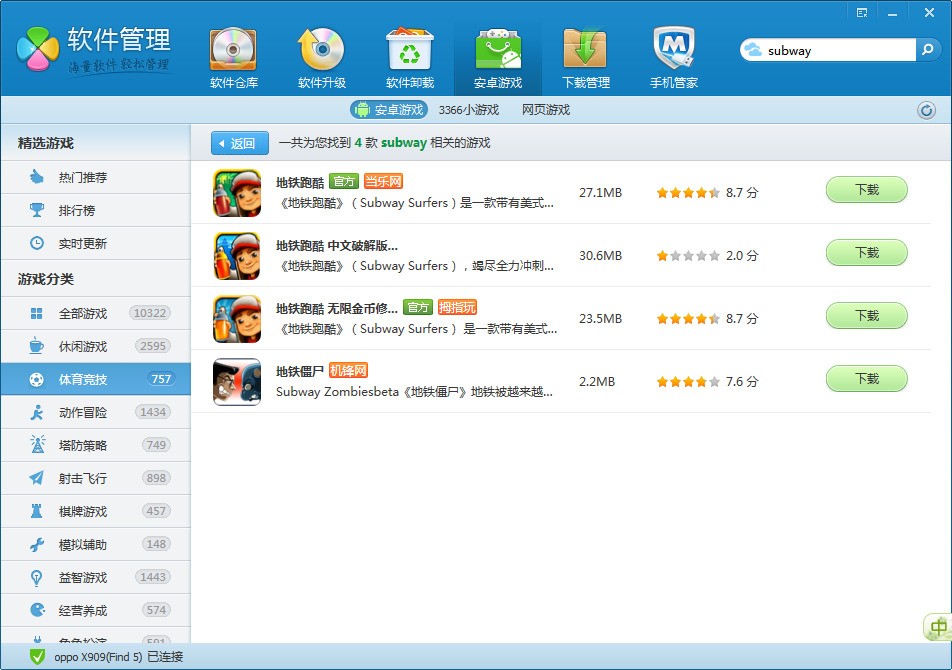Click the 1434 count for 动作冒险
952x670 pixels.
pos(152,412)
